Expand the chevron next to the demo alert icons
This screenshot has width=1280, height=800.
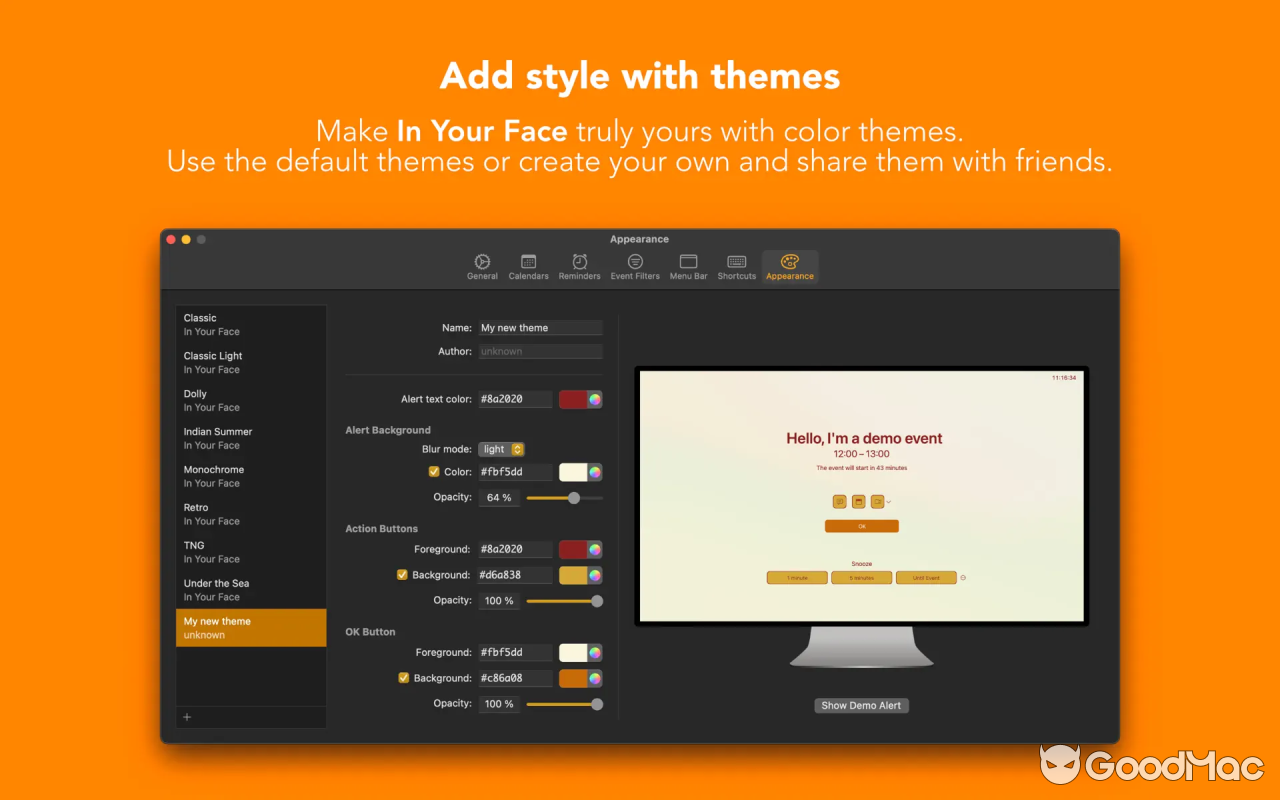pos(888,501)
